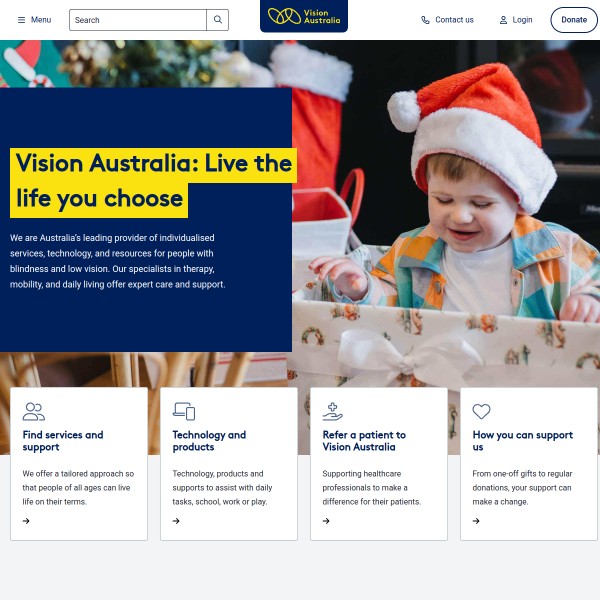The width and height of the screenshot is (600, 600).
Task: Open the hamburger Menu icon
Action: coord(21,20)
